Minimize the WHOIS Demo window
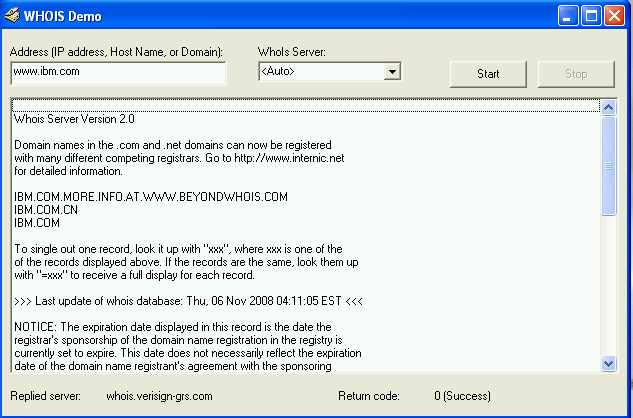 (x=568, y=16)
